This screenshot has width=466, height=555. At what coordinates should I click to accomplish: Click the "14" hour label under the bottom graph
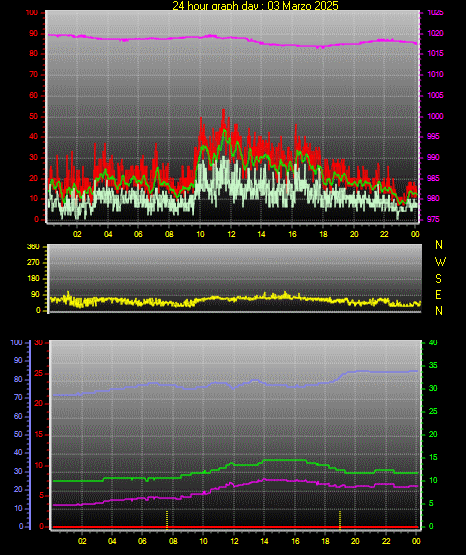(x=264, y=541)
